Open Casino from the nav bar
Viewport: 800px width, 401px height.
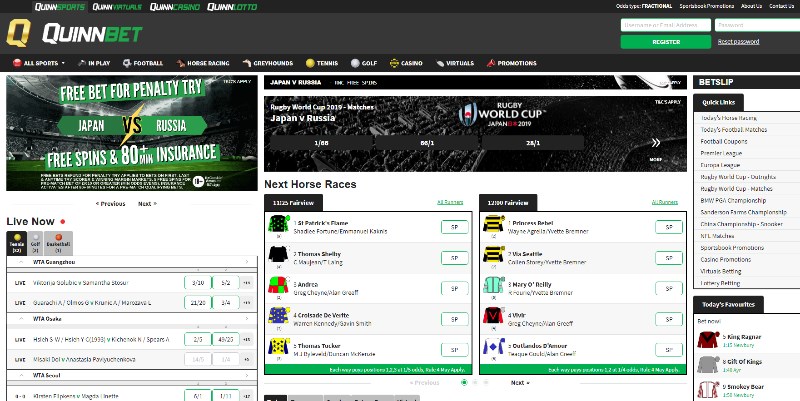[x=406, y=63]
